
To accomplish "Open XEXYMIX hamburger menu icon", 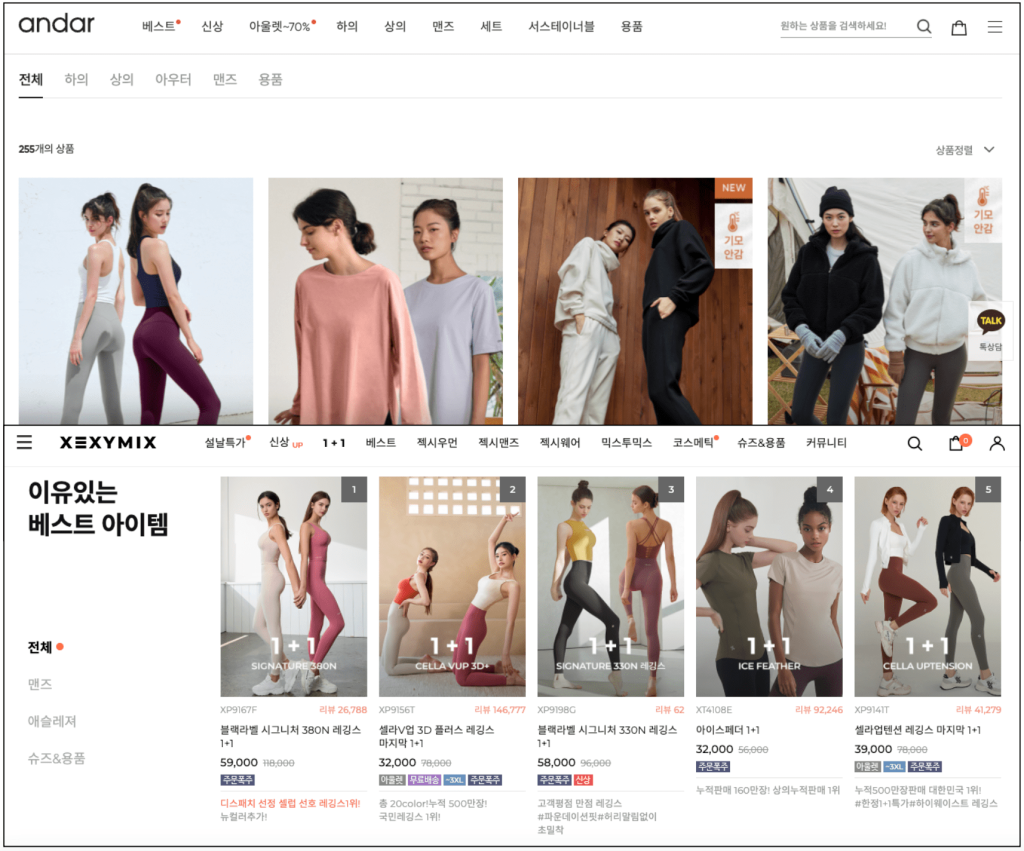I will [x=24, y=442].
